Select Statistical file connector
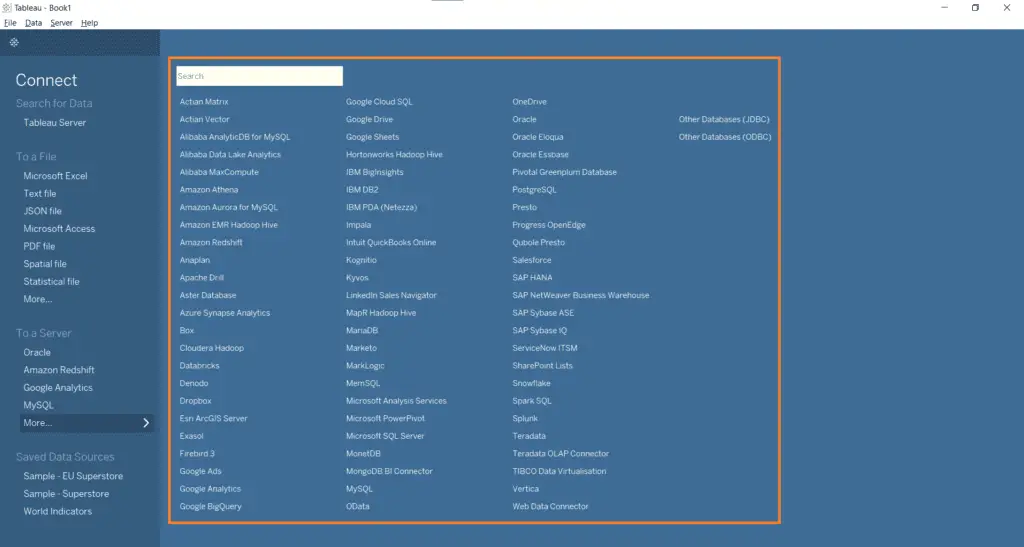Image resolution: width=1024 pixels, height=547 pixels. 52,281
